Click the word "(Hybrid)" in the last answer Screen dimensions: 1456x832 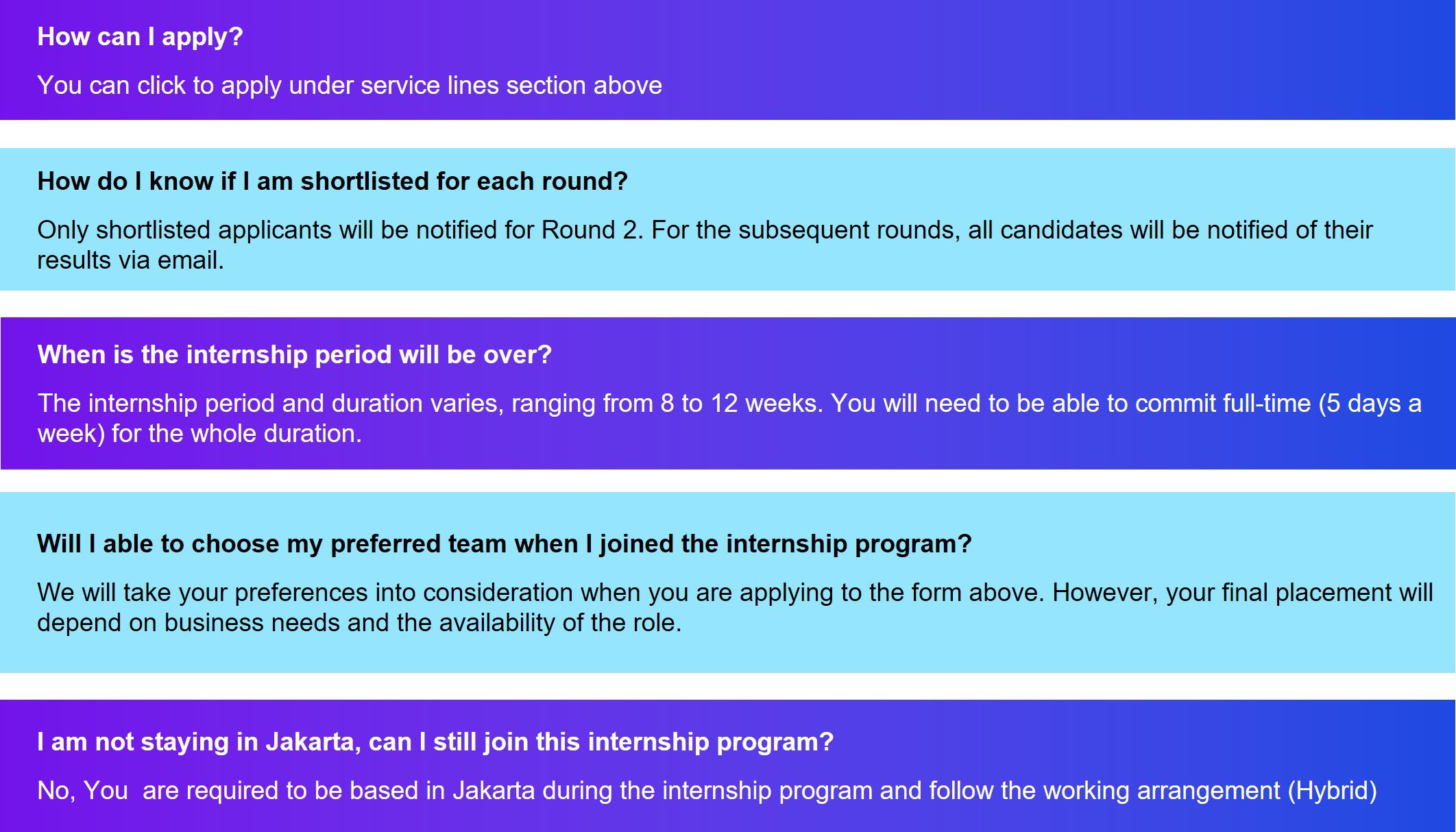[x=1333, y=791]
